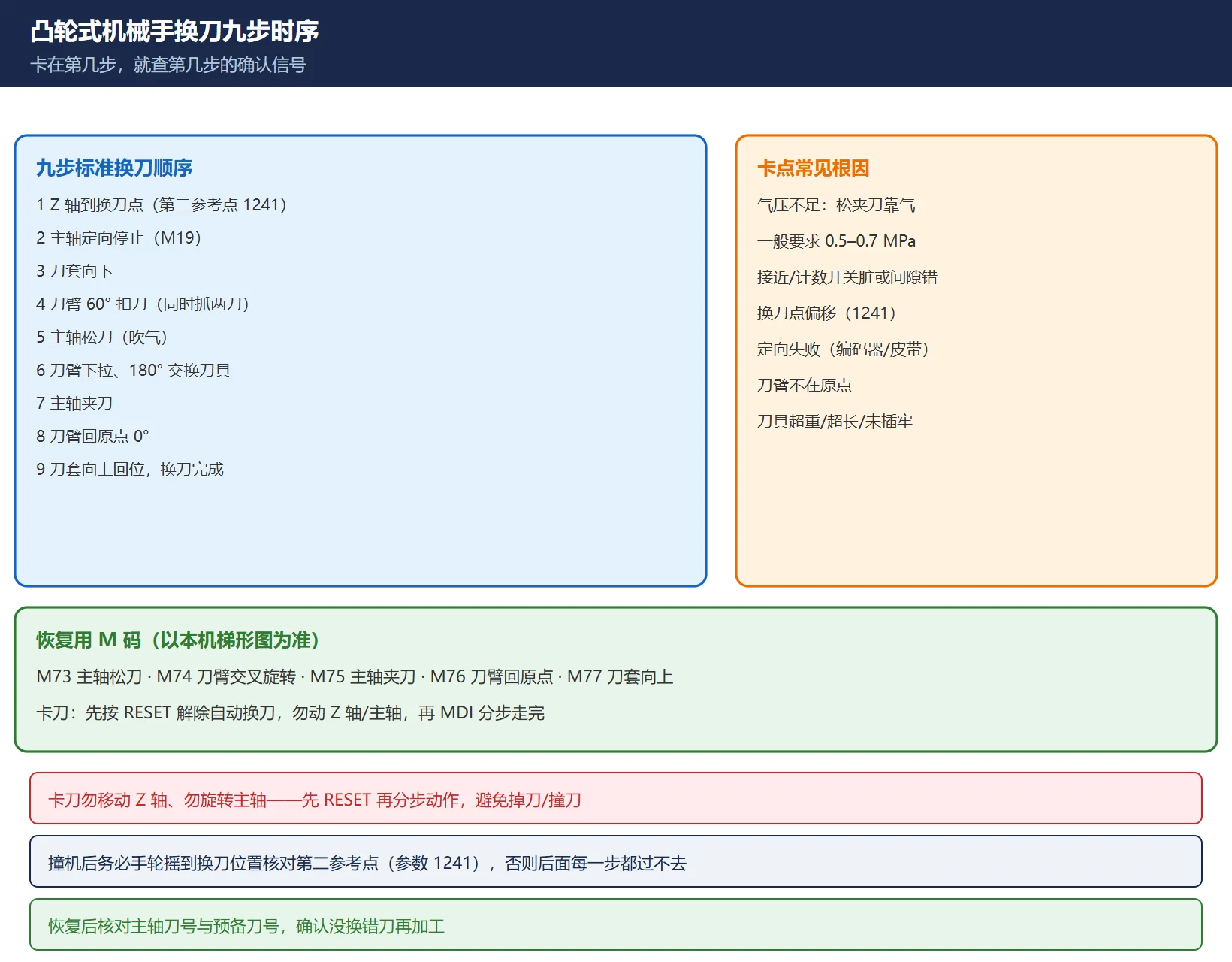1232x962 pixels.
Task: Click the M73 主轴松刀 code line
Action: coord(355,677)
